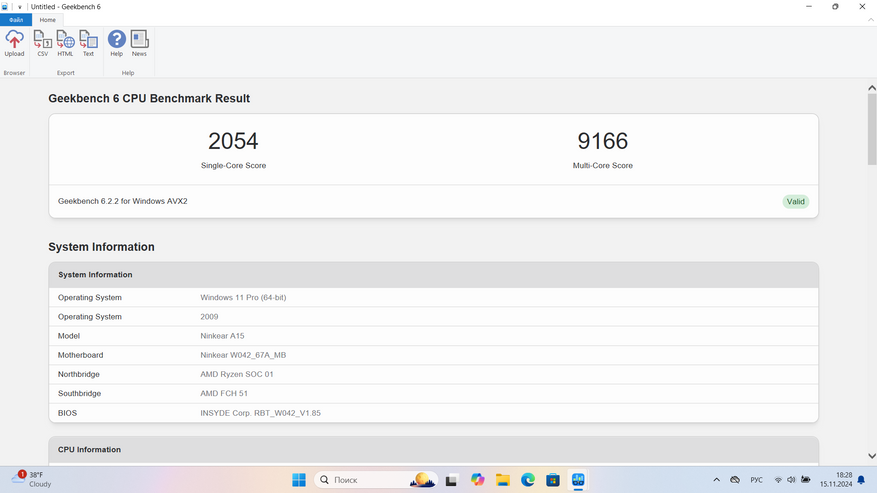Export results as Text
Viewport: 877px width, 493px height.
pos(88,44)
